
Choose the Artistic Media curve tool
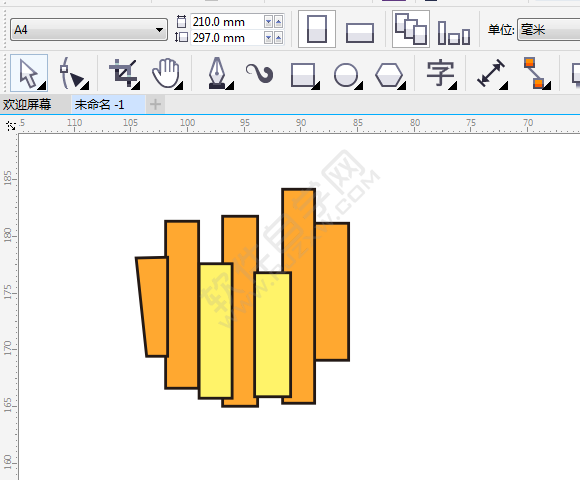pos(260,73)
